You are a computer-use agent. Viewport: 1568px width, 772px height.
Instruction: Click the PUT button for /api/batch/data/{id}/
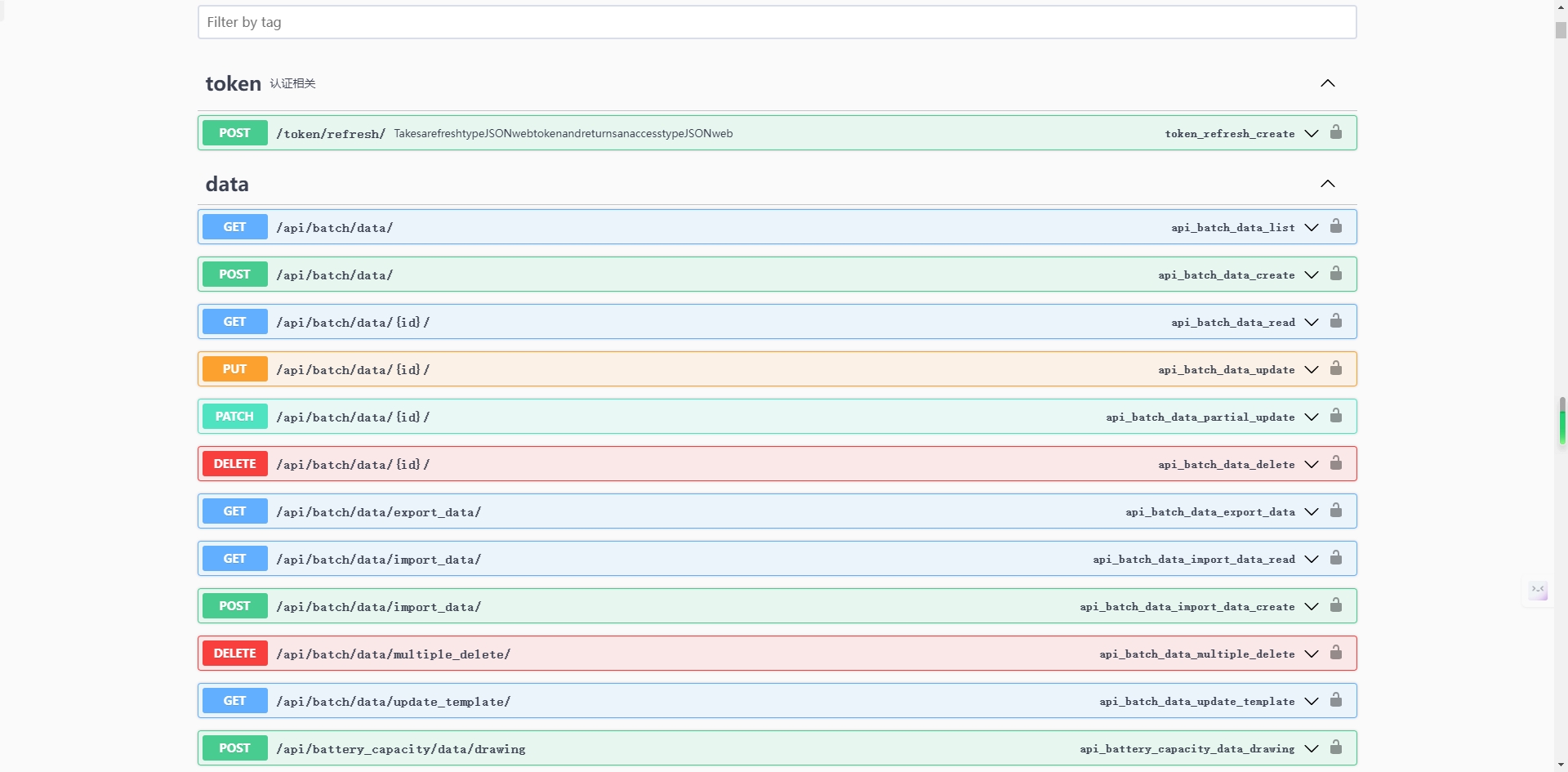pos(234,369)
